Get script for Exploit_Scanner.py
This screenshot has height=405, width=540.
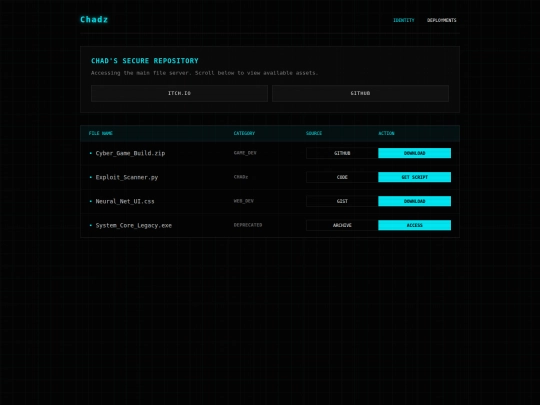414,177
